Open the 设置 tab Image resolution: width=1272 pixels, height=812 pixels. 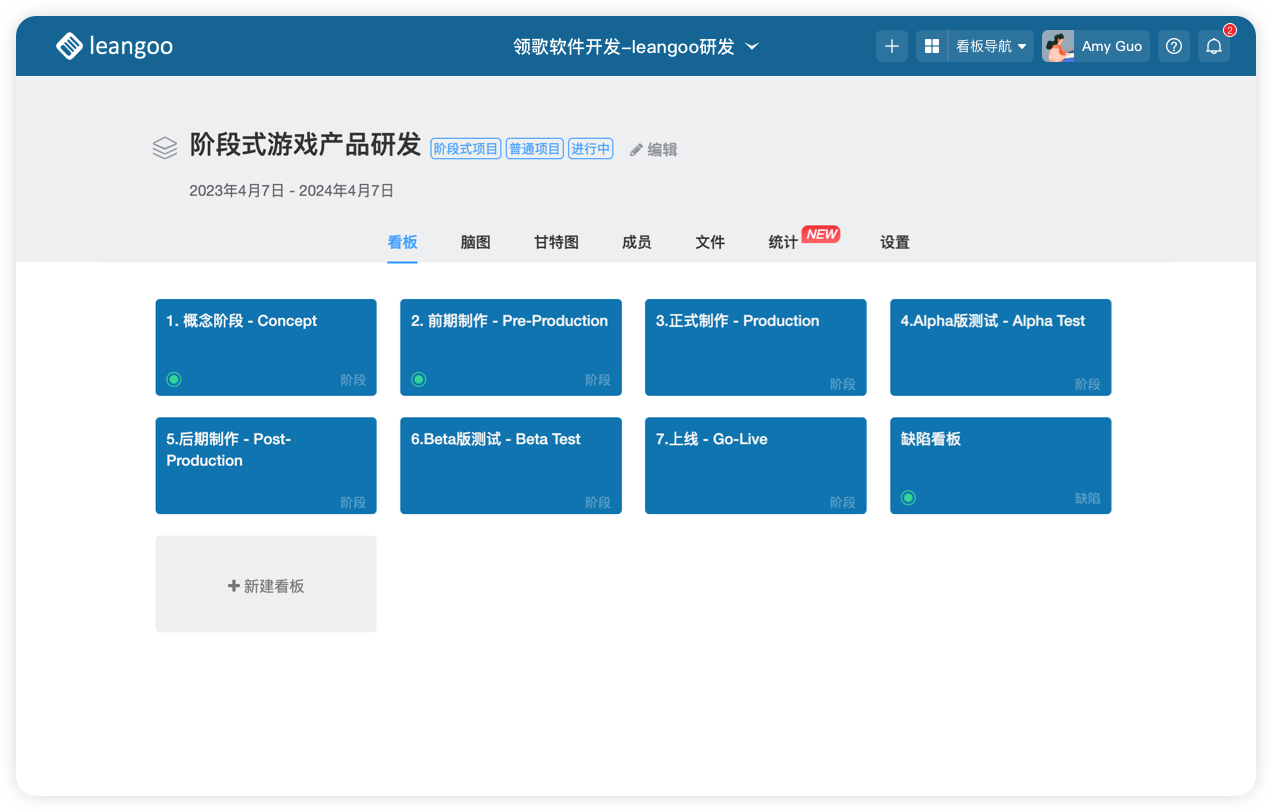point(895,242)
